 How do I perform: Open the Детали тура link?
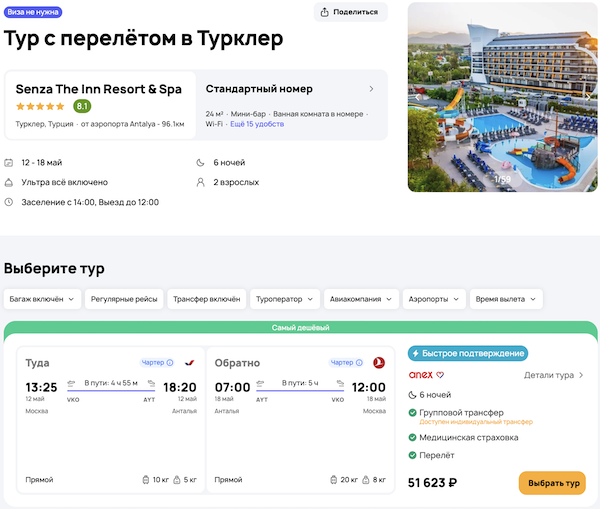point(554,375)
